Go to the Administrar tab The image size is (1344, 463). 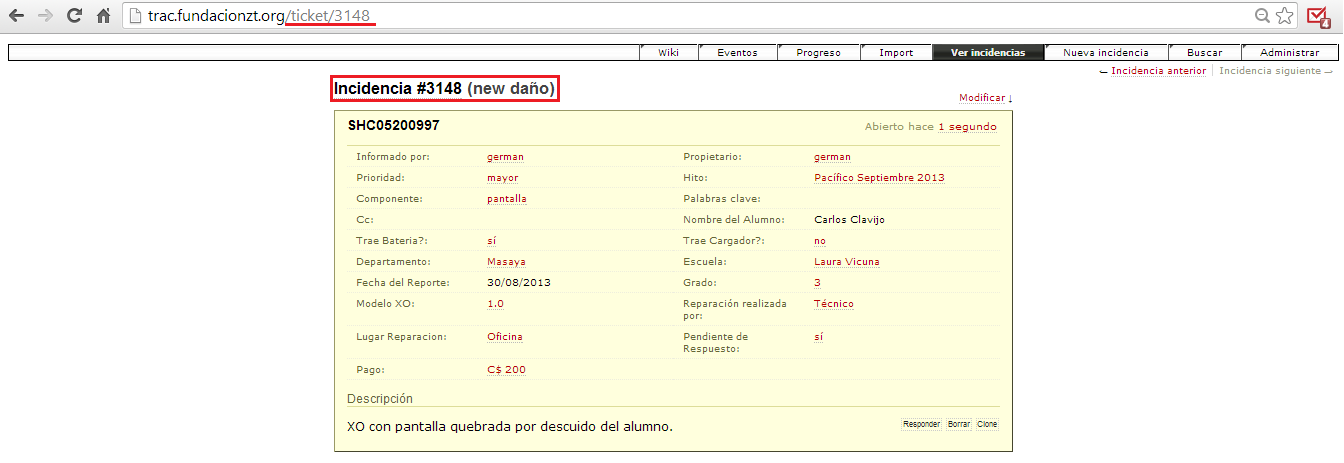click(x=1289, y=53)
